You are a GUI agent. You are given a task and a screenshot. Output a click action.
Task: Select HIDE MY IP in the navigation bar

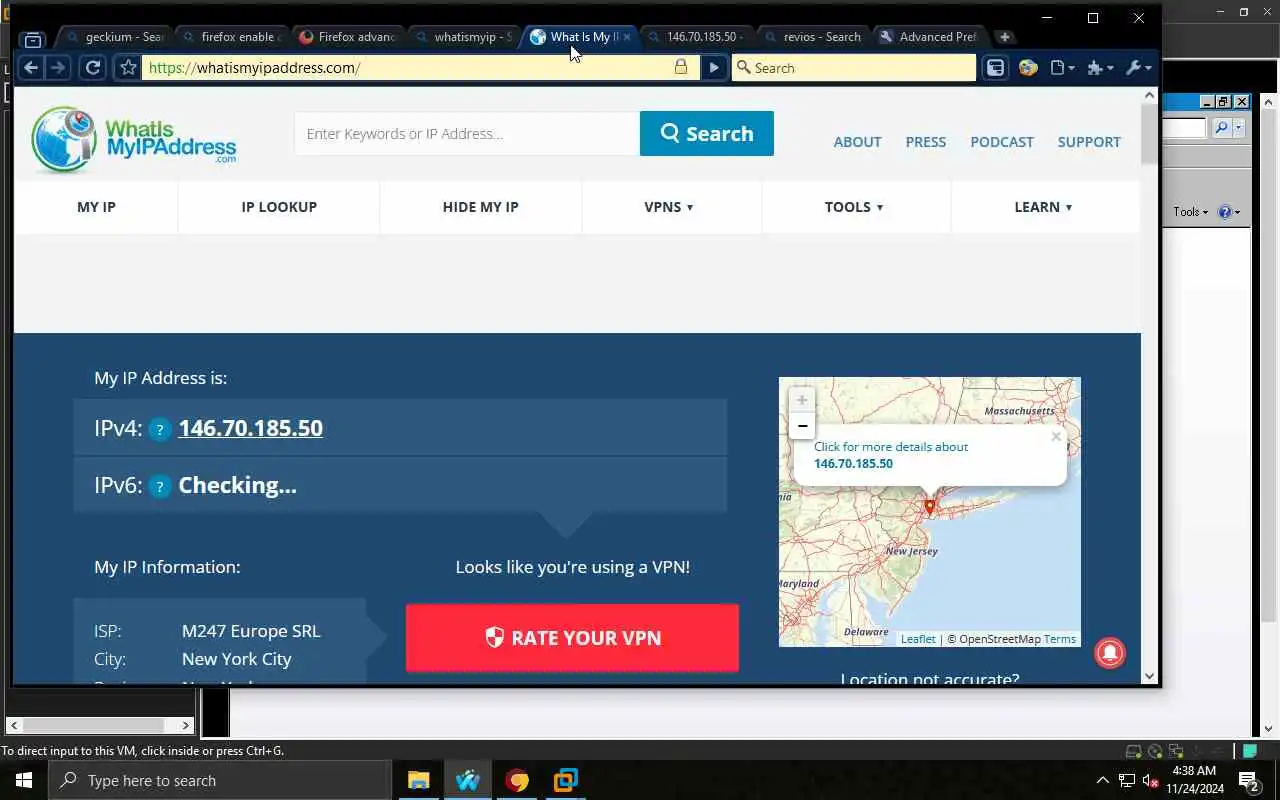coord(481,207)
